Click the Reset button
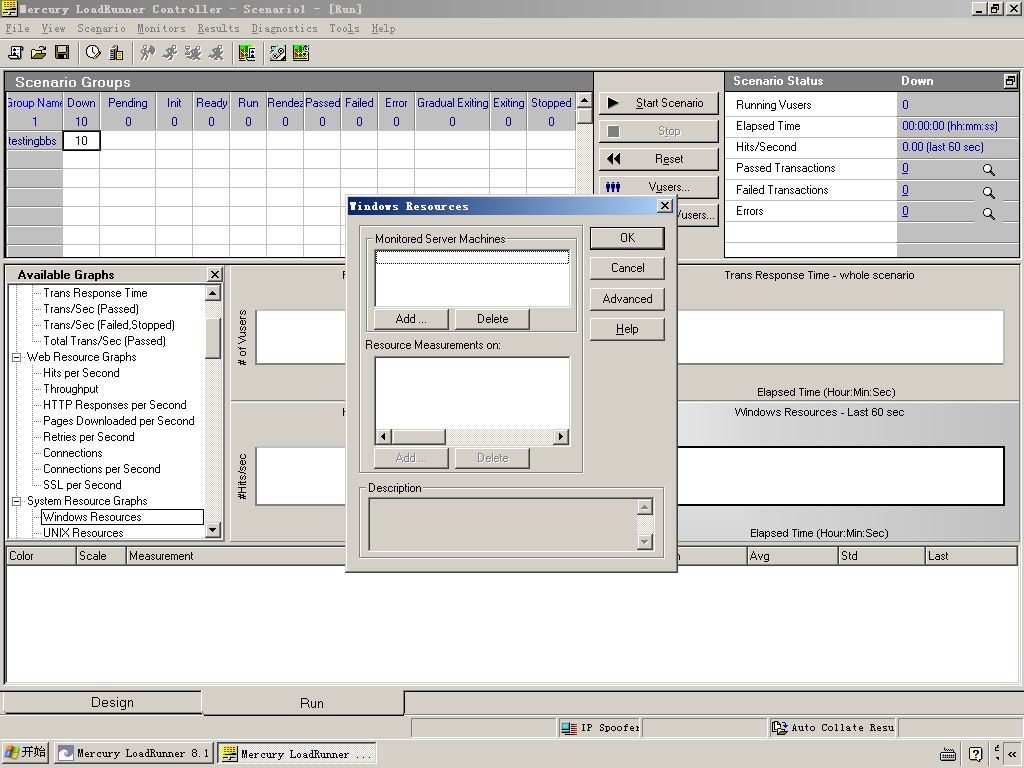1024x768 pixels. [658, 159]
